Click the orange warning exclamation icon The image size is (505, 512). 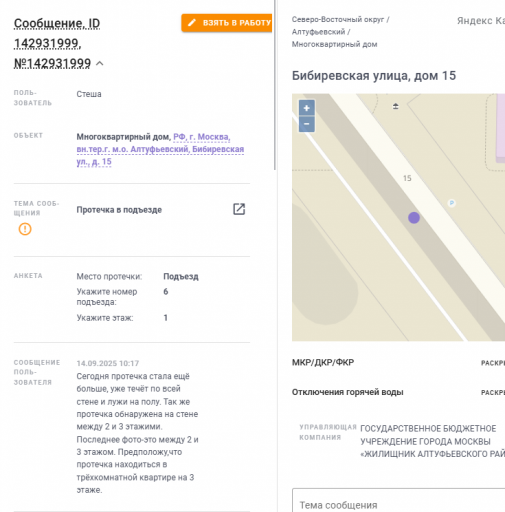(25, 229)
